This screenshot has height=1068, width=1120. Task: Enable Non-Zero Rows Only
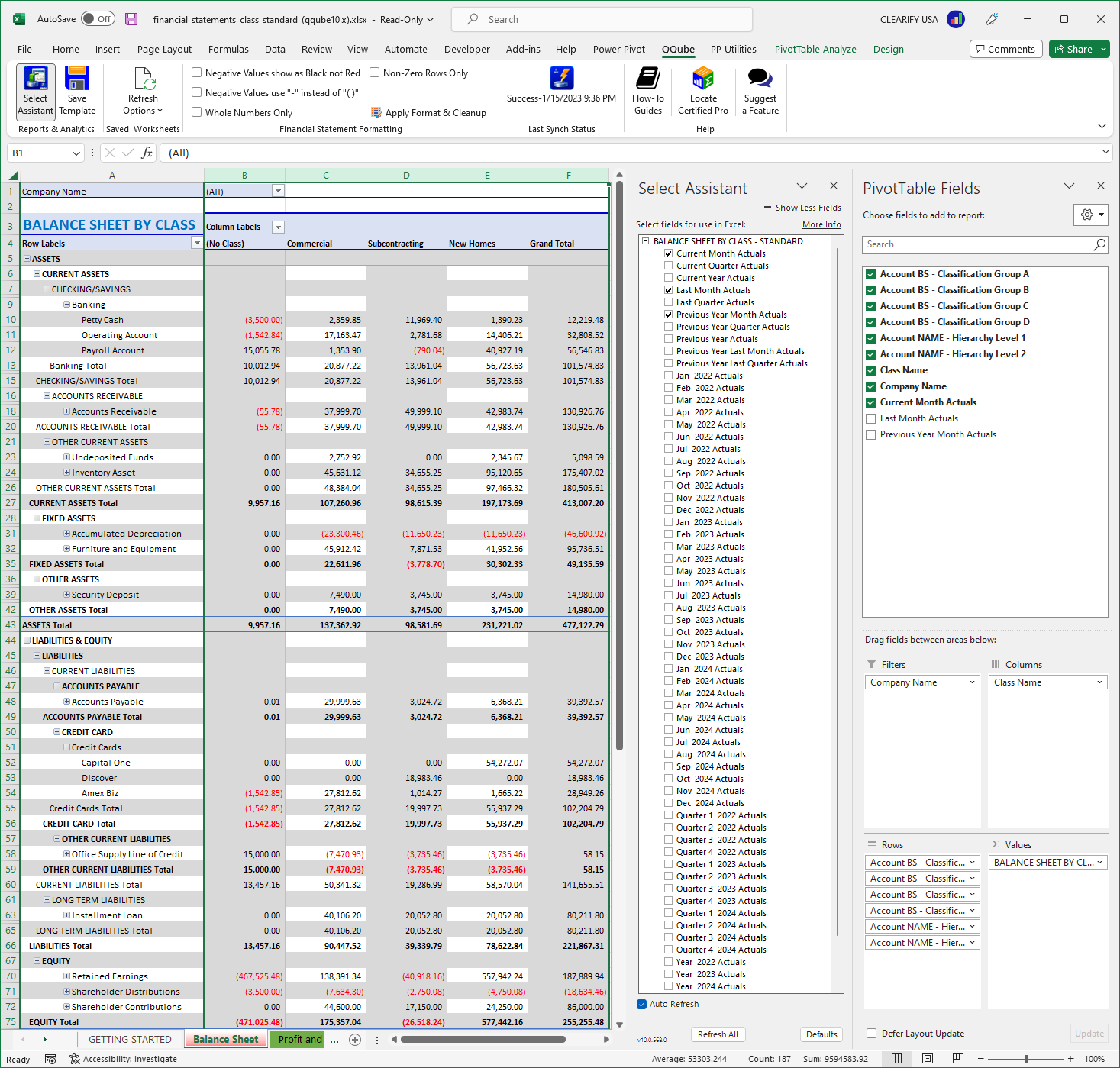coord(375,73)
